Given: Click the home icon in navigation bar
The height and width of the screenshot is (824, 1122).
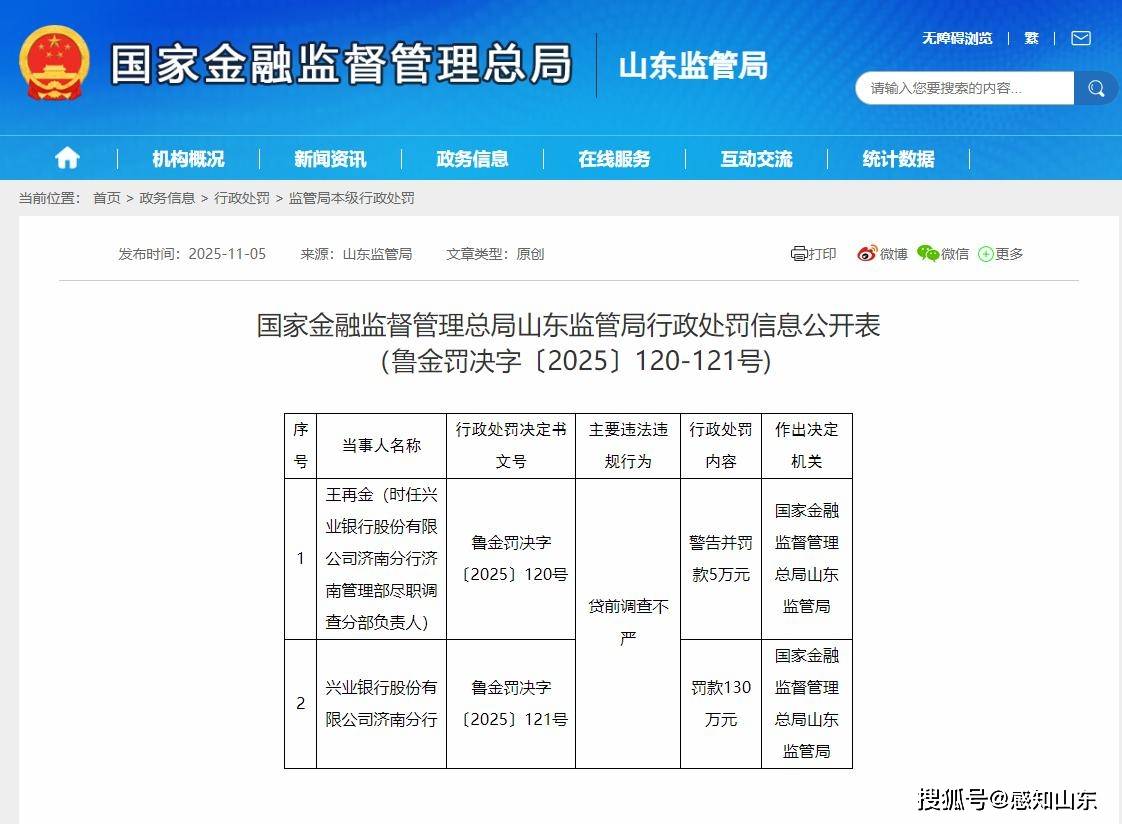Looking at the screenshot, I should point(67,158).
